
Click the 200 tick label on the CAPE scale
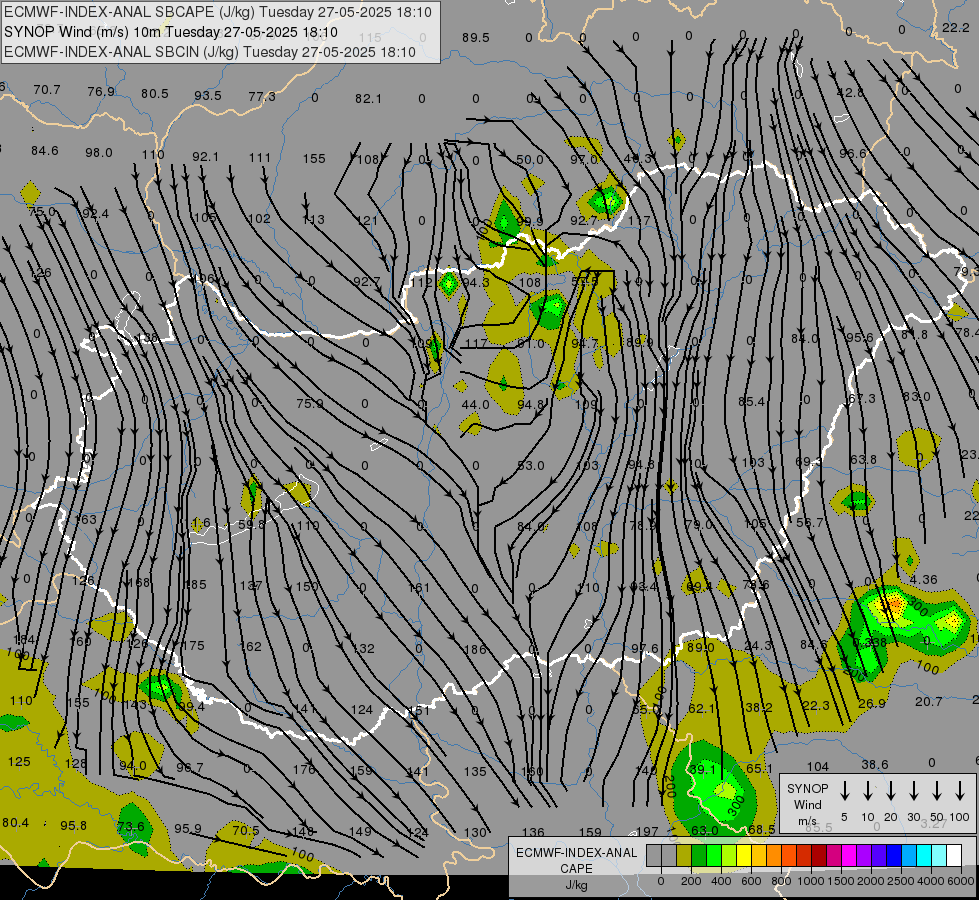[691, 881]
